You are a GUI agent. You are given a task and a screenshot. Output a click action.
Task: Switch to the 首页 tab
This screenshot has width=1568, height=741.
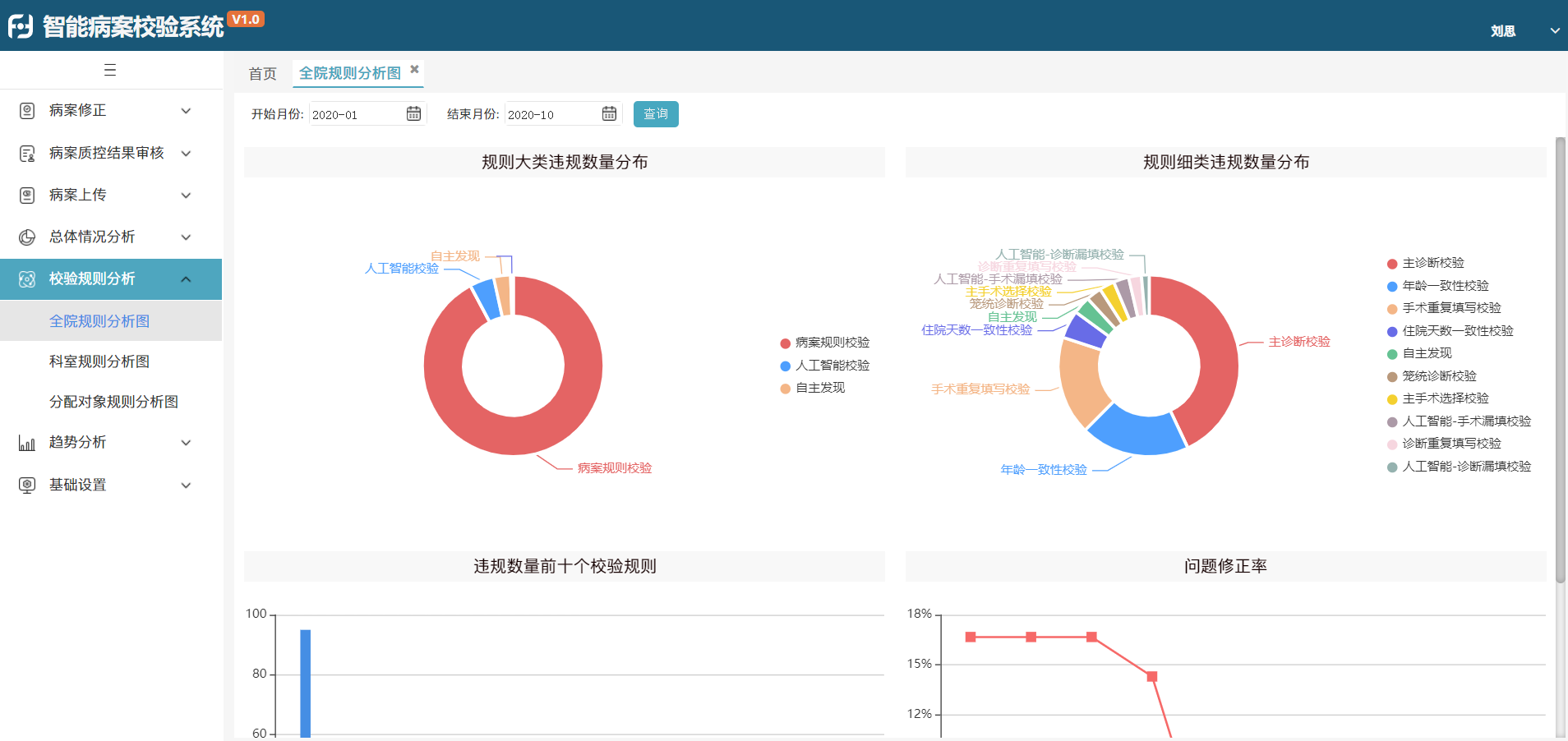[x=263, y=74]
